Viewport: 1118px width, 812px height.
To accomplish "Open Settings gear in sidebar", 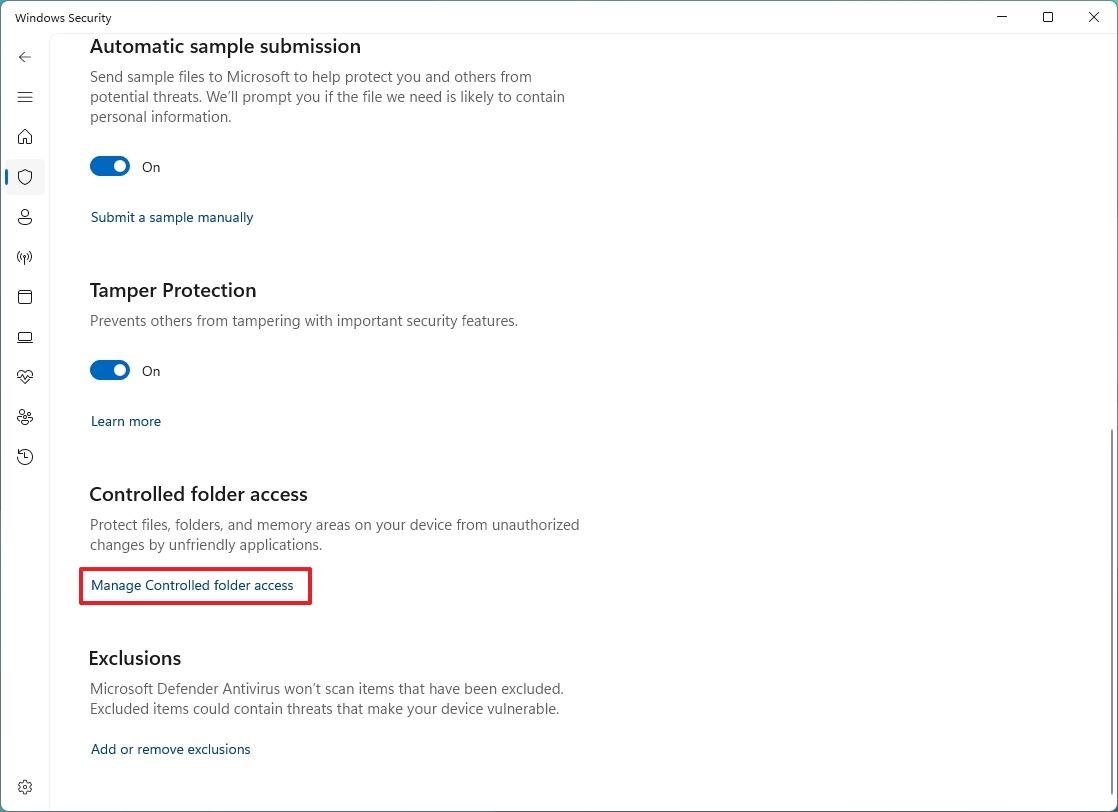I will [x=25, y=787].
